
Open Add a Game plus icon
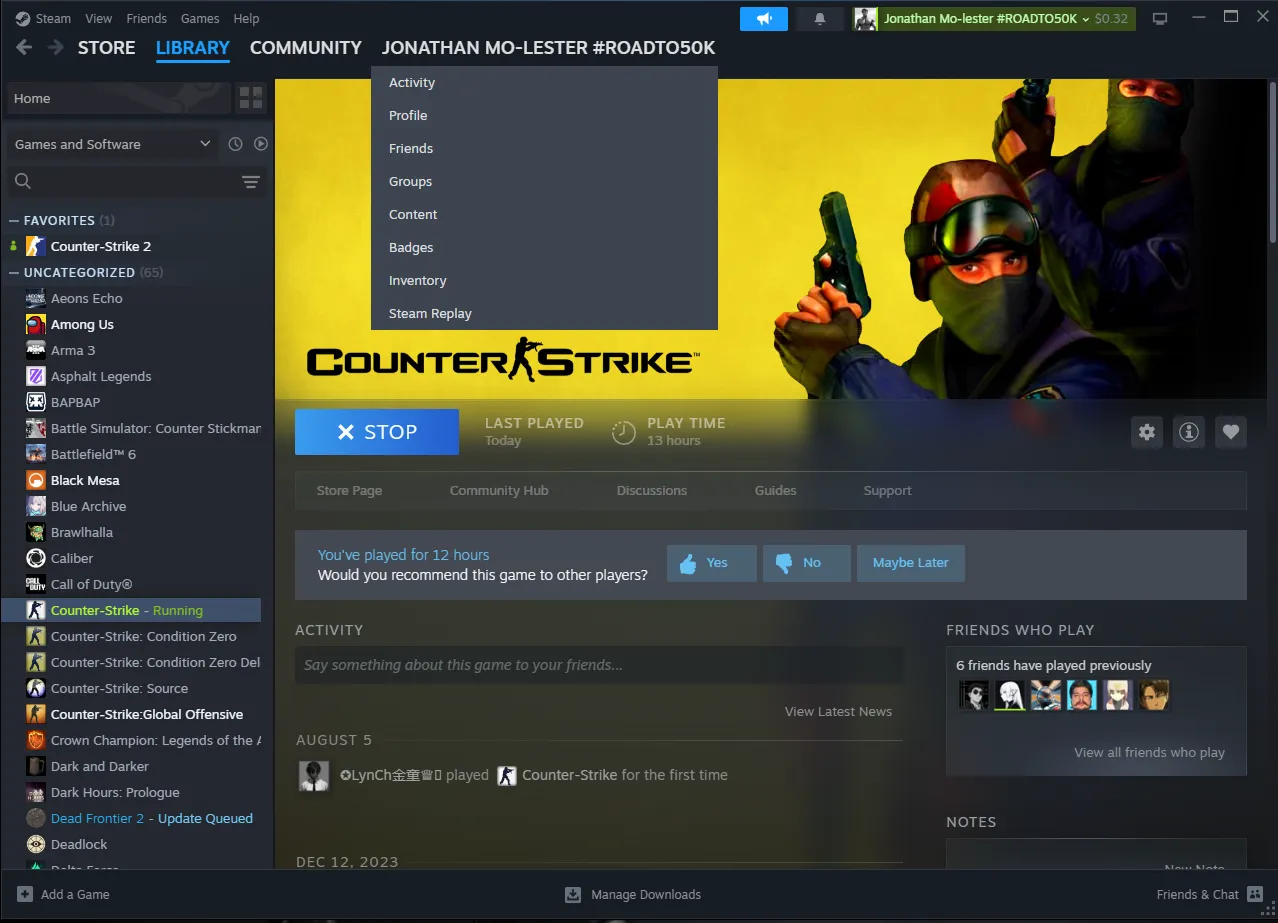pos(24,894)
